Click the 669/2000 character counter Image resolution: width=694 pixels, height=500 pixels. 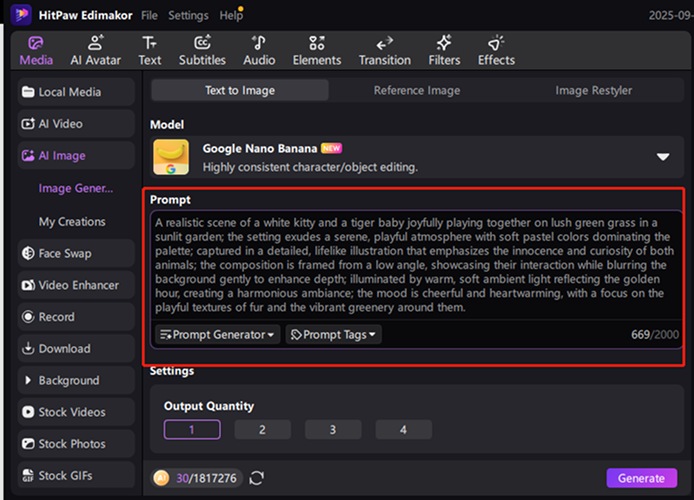(x=655, y=335)
